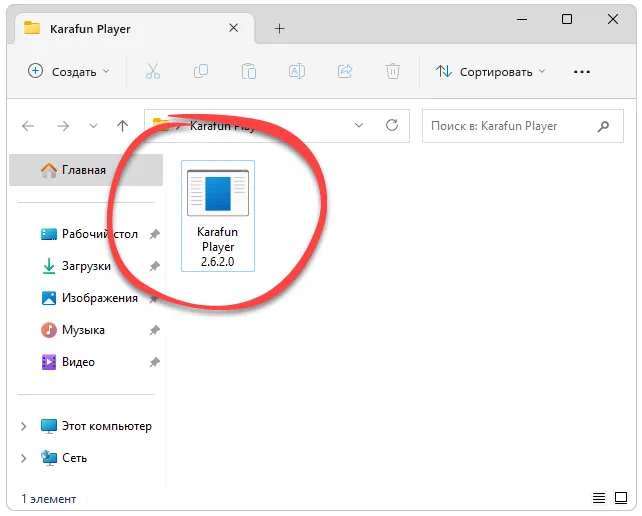Open the three-dots more options menu
The width and height of the screenshot is (642, 516).
click(582, 72)
